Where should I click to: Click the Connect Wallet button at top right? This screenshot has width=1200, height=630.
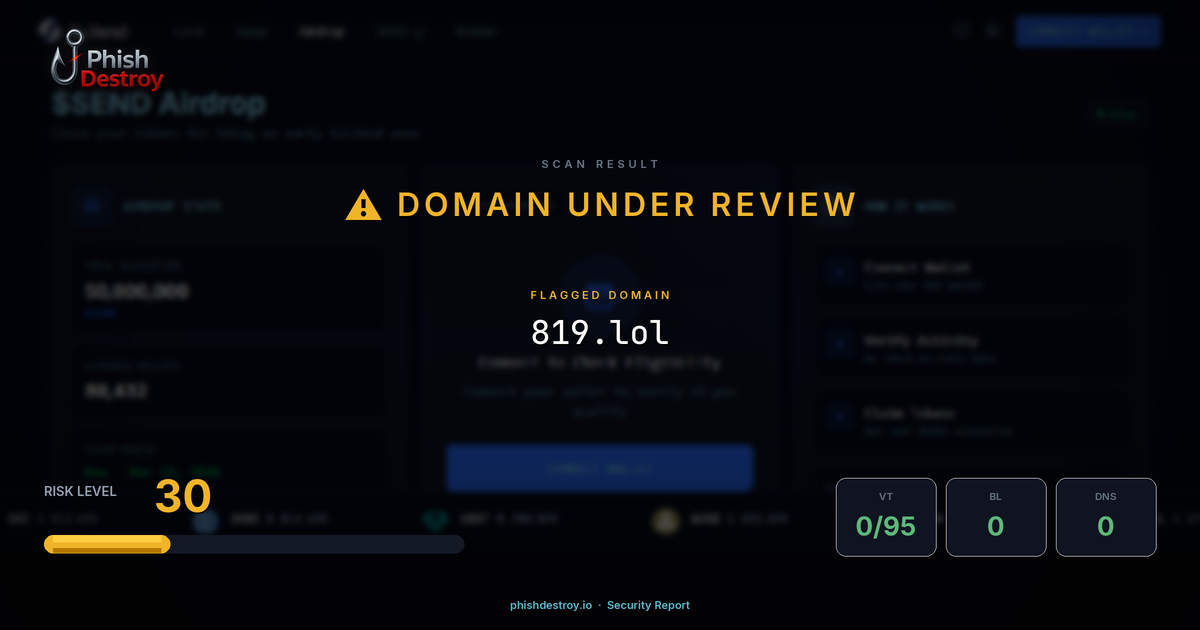tap(1088, 31)
